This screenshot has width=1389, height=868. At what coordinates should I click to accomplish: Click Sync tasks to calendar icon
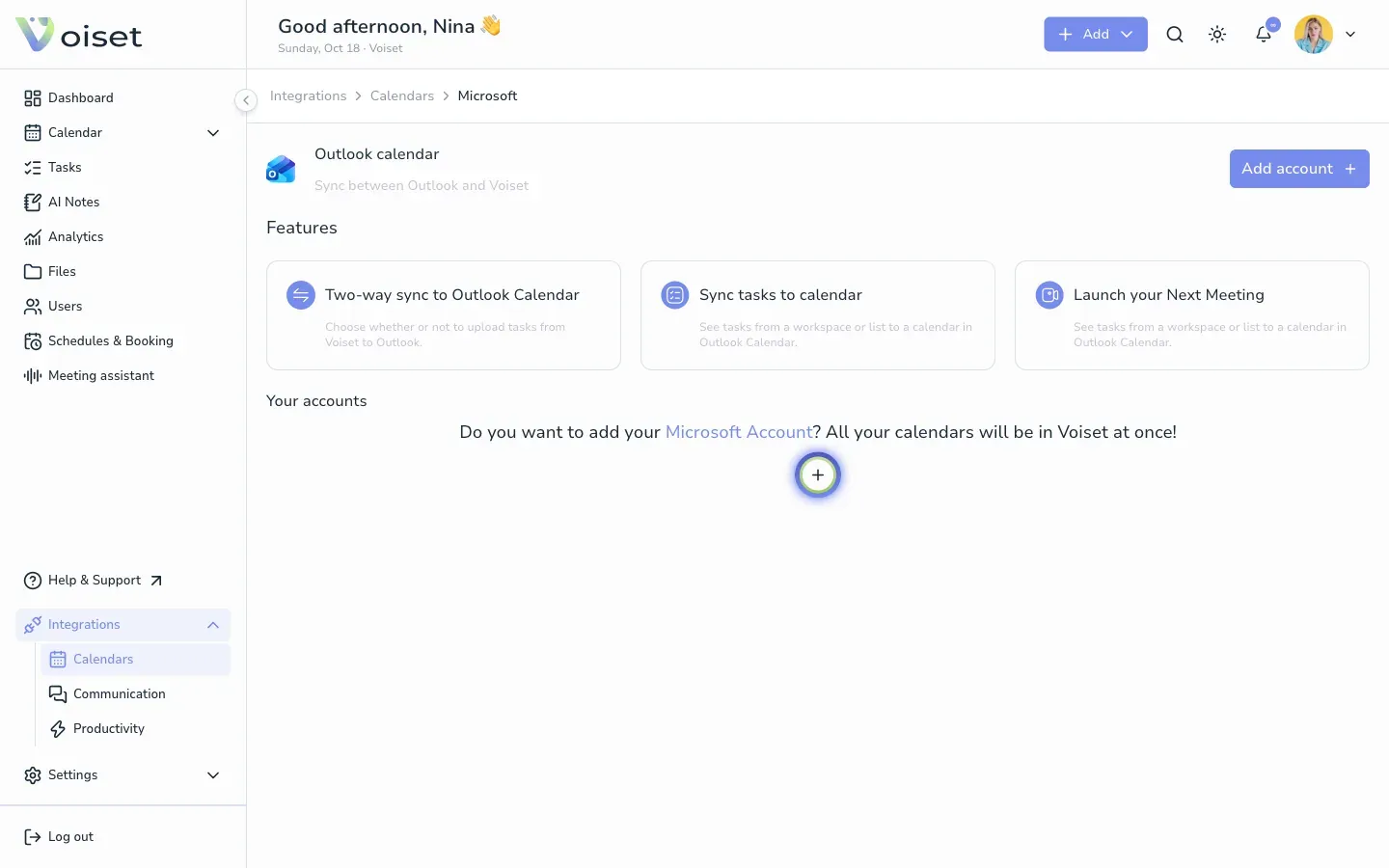(x=675, y=295)
